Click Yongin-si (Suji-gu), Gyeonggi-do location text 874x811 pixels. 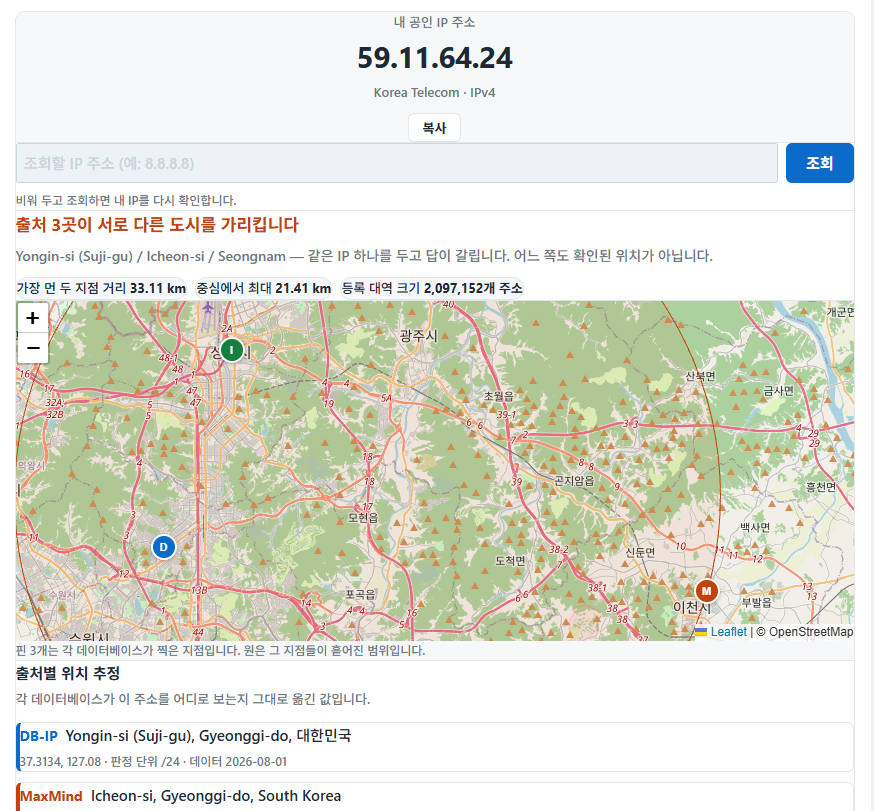click(x=208, y=736)
